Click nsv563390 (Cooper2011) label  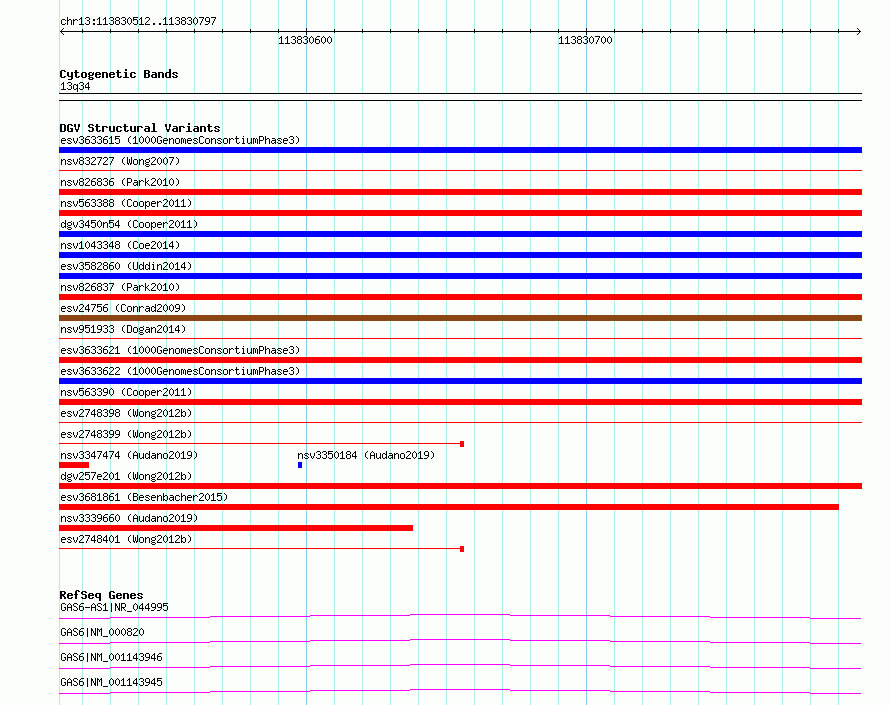click(x=126, y=392)
